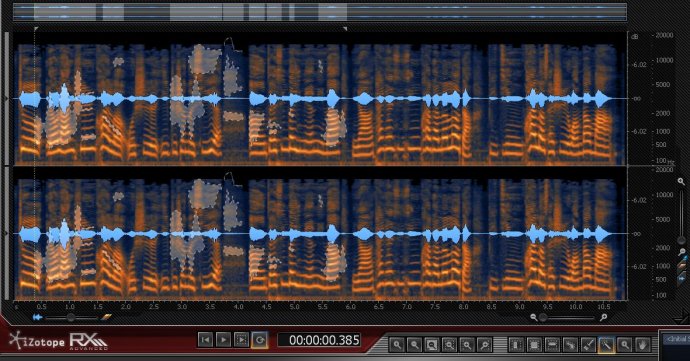Click the 10000 Hz label on the upper frequency scale
The width and height of the screenshot is (690, 361).
(664, 60)
